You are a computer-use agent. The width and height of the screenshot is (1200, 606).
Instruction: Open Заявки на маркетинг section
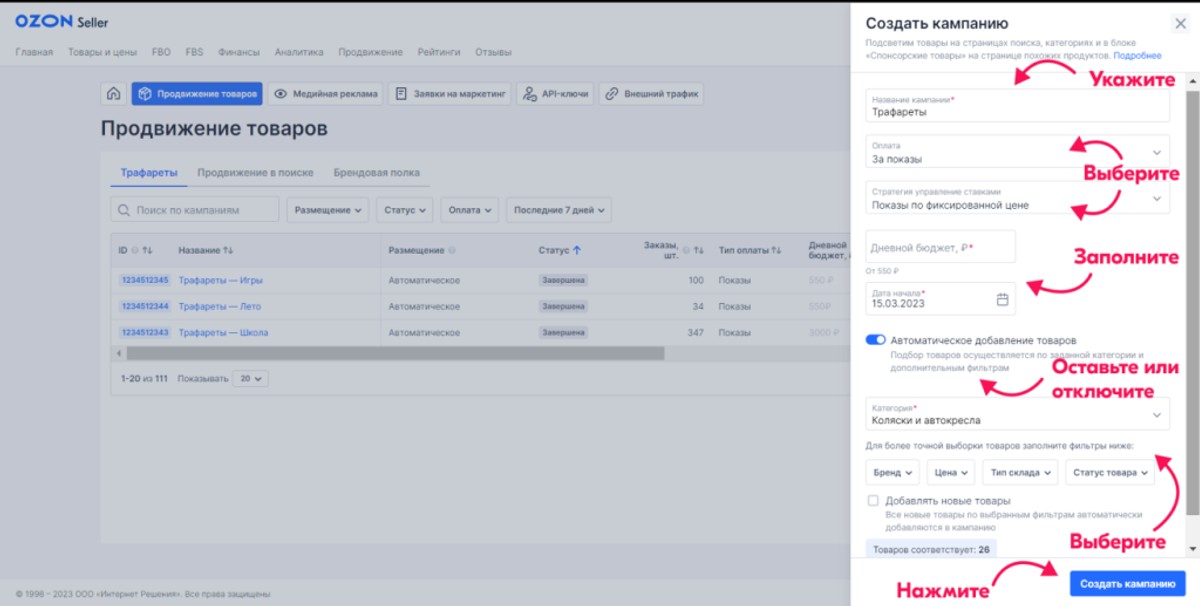tap(450, 94)
